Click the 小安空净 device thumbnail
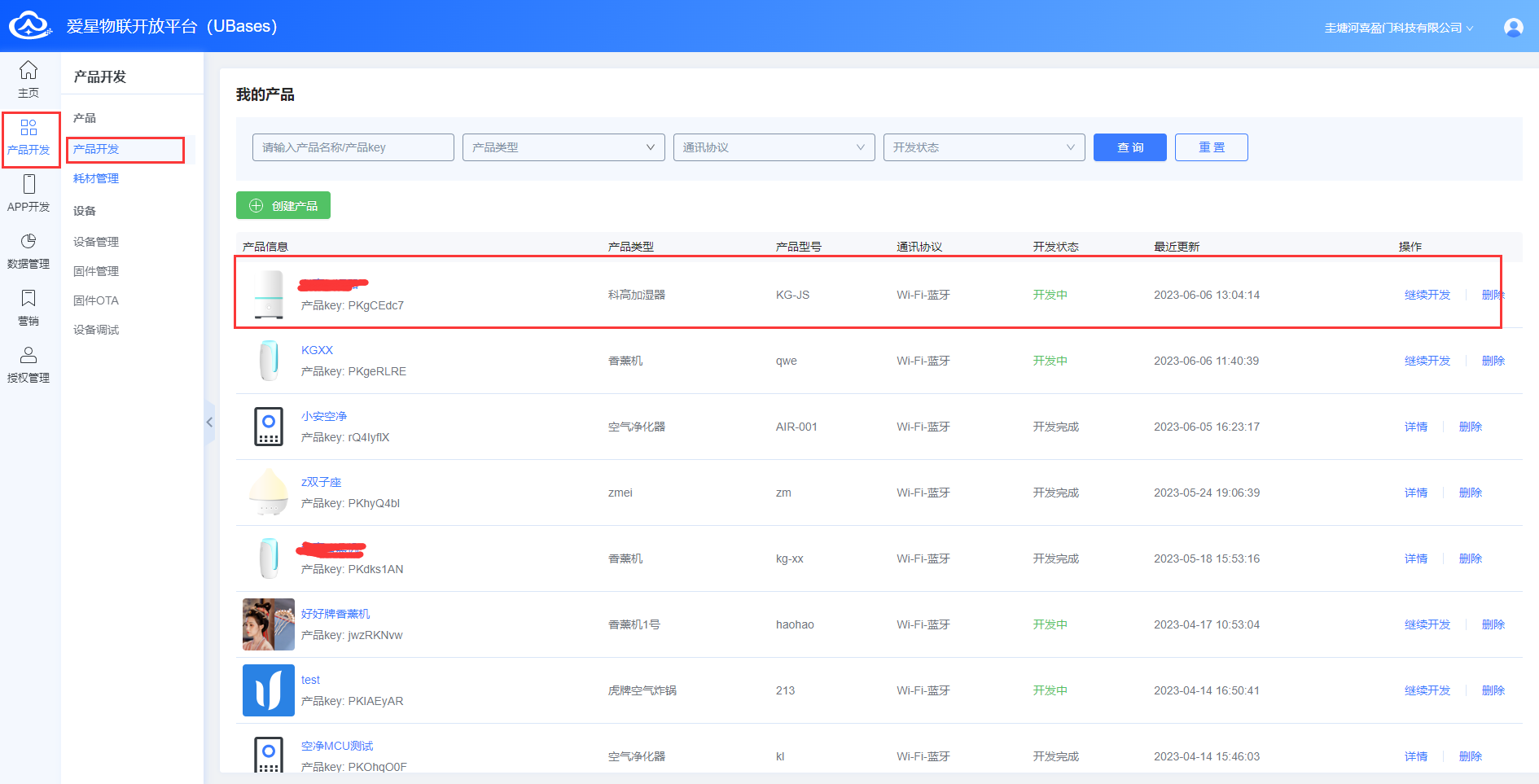The height and width of the screenshot is (784, 1539). (x=269, y=427)
